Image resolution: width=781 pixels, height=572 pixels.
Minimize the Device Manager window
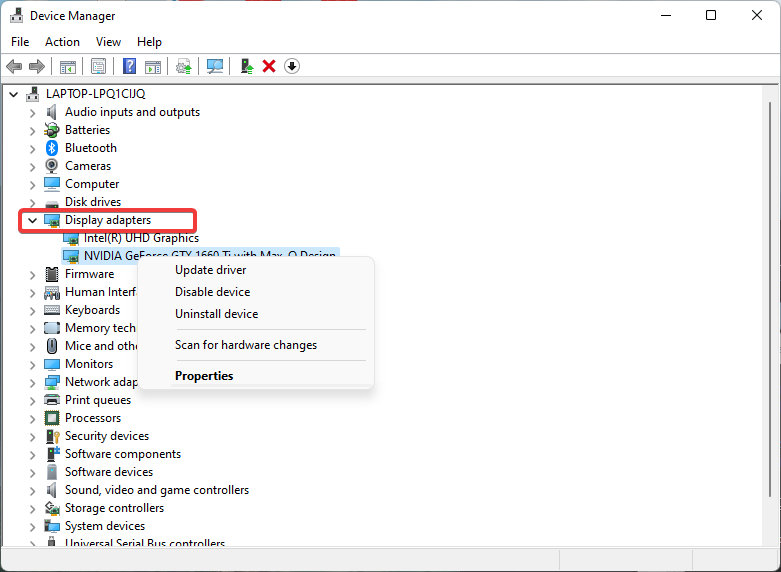pos(666,15)
